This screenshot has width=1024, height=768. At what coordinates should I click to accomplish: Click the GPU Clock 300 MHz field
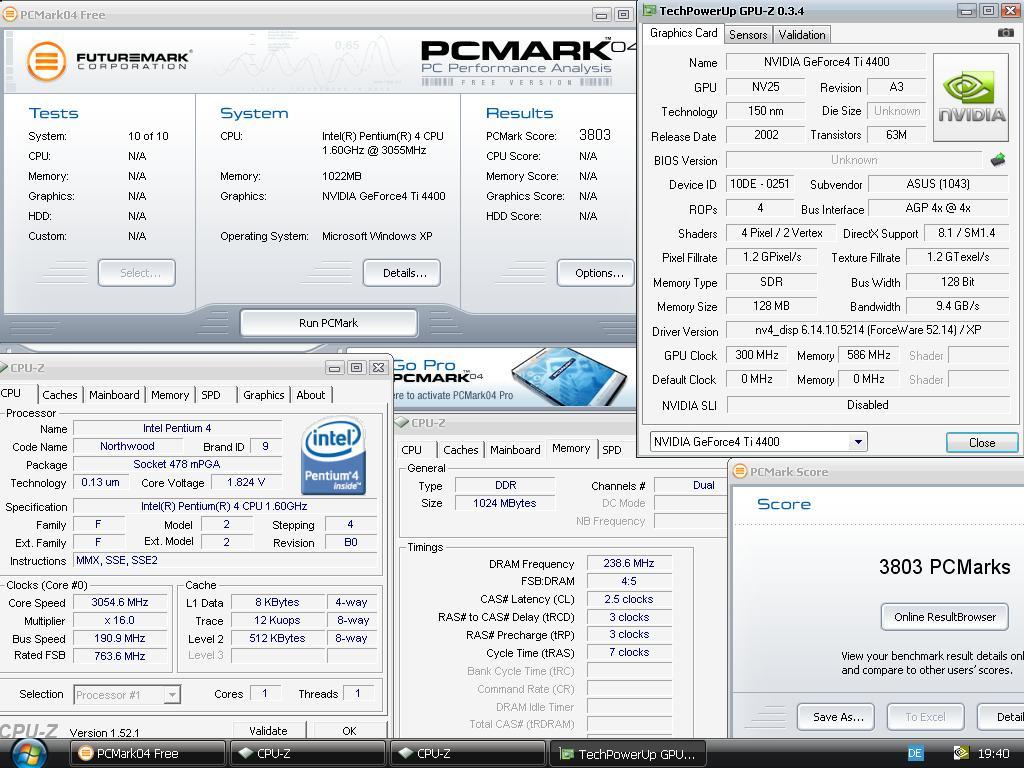756,355
